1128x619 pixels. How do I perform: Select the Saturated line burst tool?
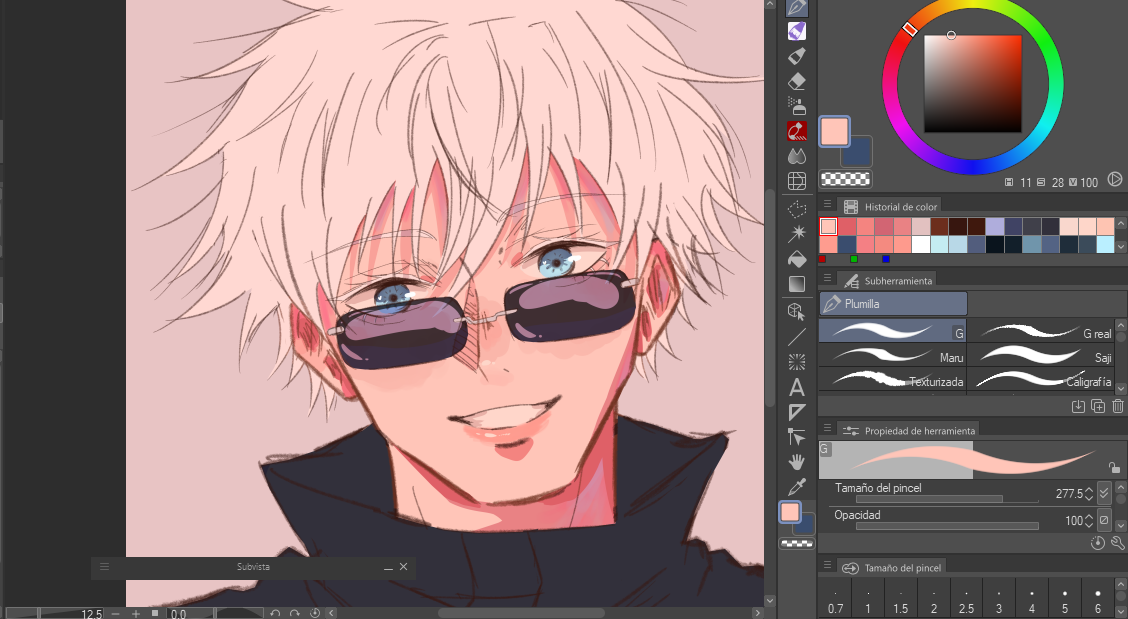(x=796, y=361)
